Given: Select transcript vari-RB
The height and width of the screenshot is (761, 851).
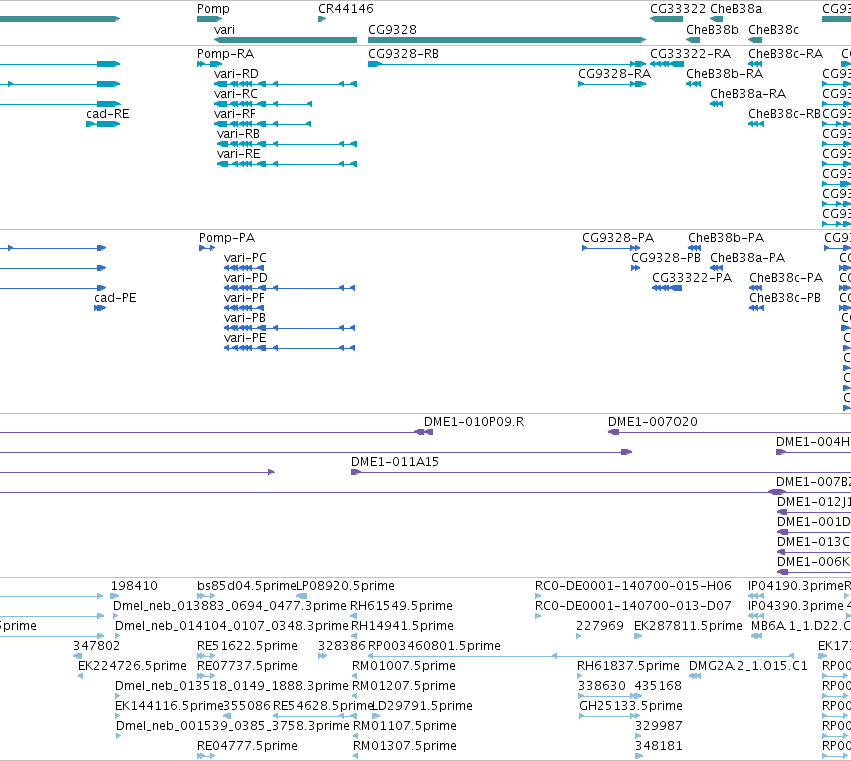Looking at the screenshot, I should click(x=238, y=134).
